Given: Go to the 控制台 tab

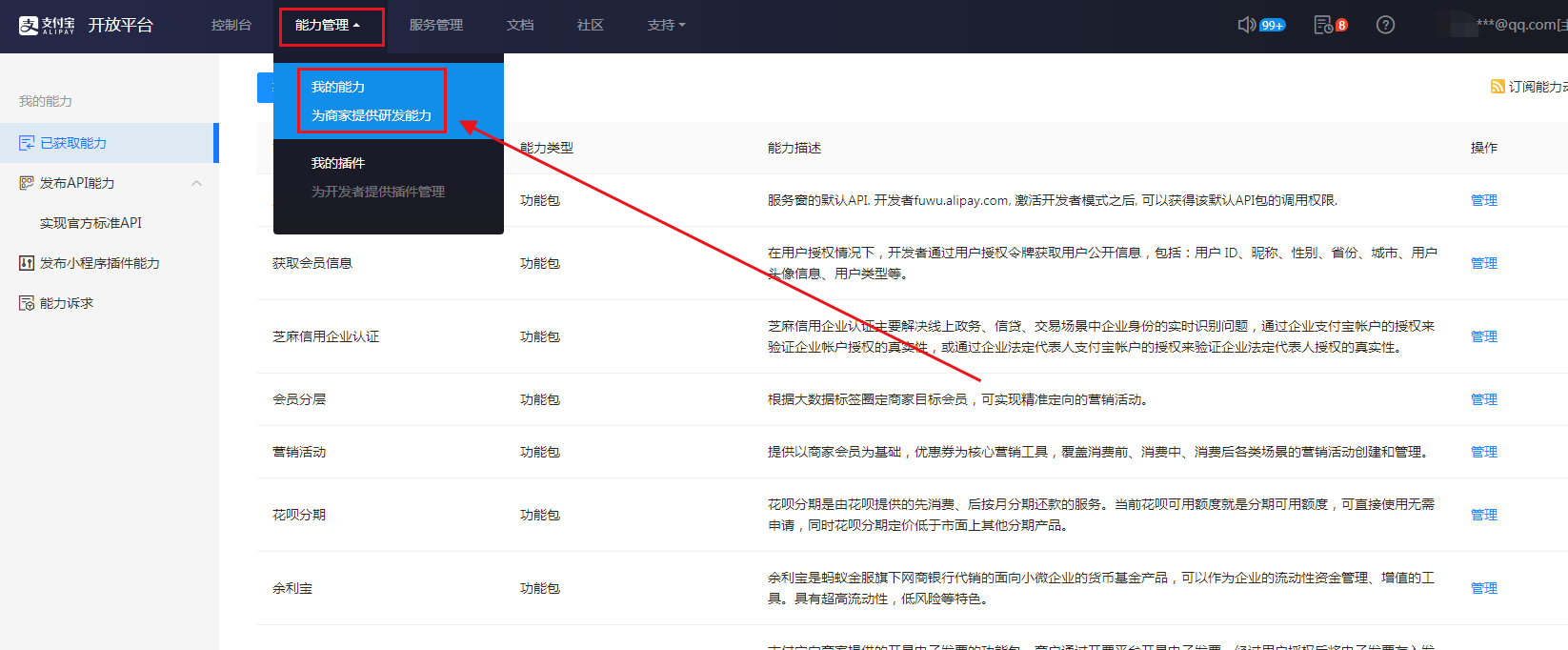Looking at the screenshot, I should tap(231, 26).
